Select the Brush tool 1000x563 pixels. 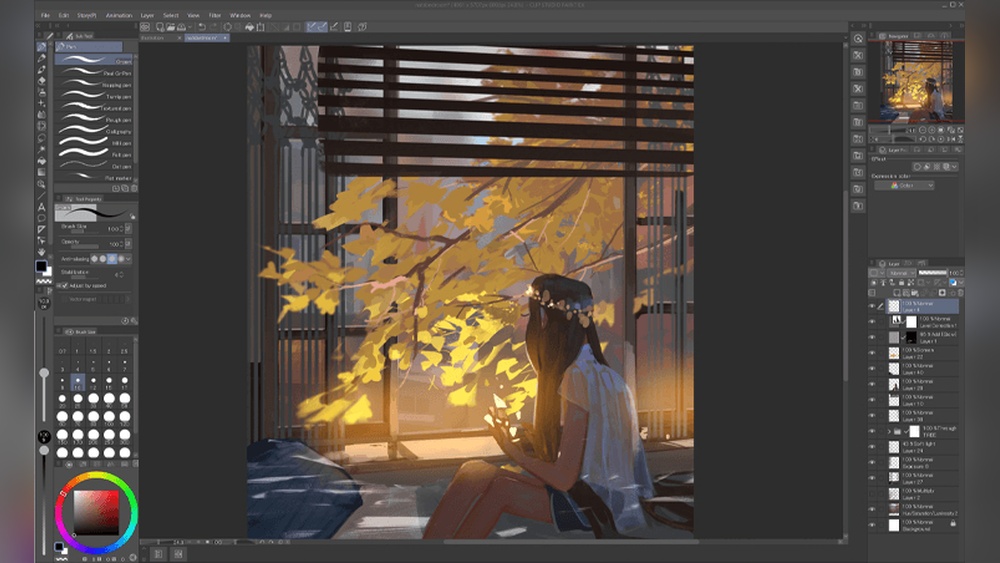(41, 69)
